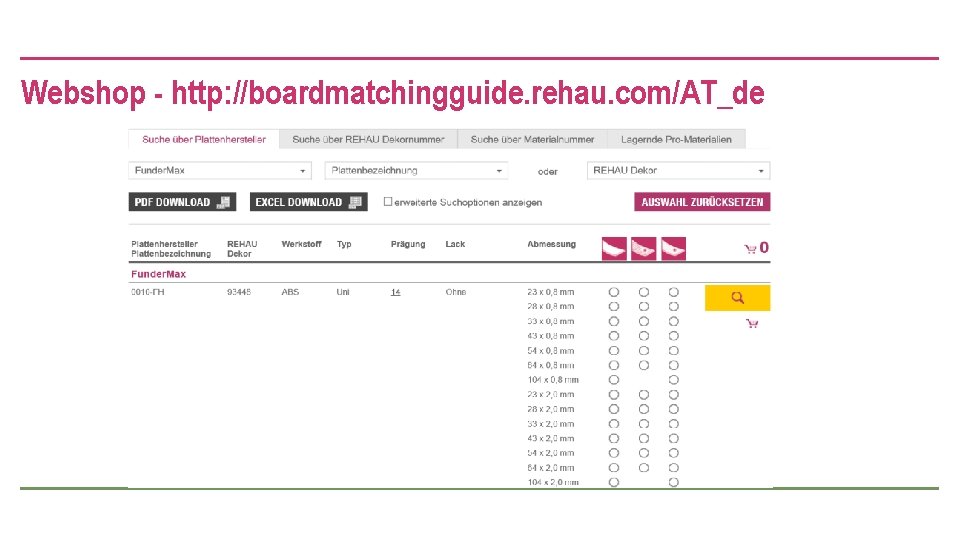960x540 pixels.
Task: Click the plain edgeband icon in table header
Action: click(x=614, y=249)
